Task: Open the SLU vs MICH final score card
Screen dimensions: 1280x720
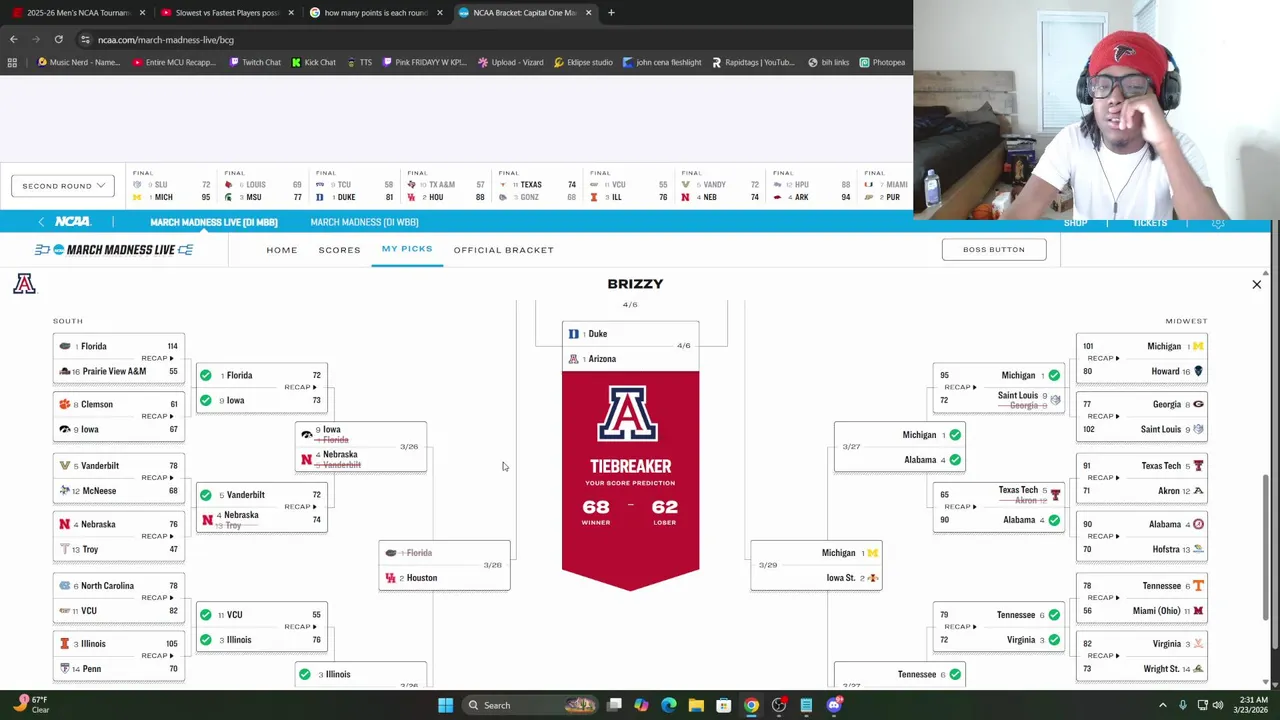Action: tap(172, 186)
